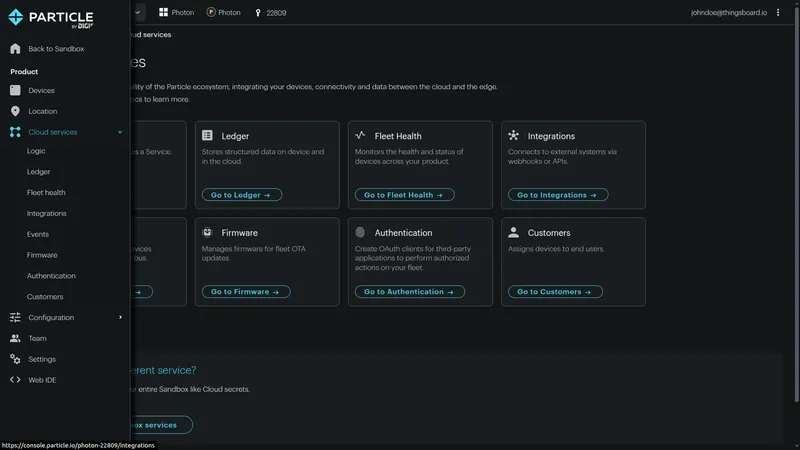This screenshot has height=450, width=800.
Task: Click the circled P Photon icon in top bar
Action: tap(211, 12)
